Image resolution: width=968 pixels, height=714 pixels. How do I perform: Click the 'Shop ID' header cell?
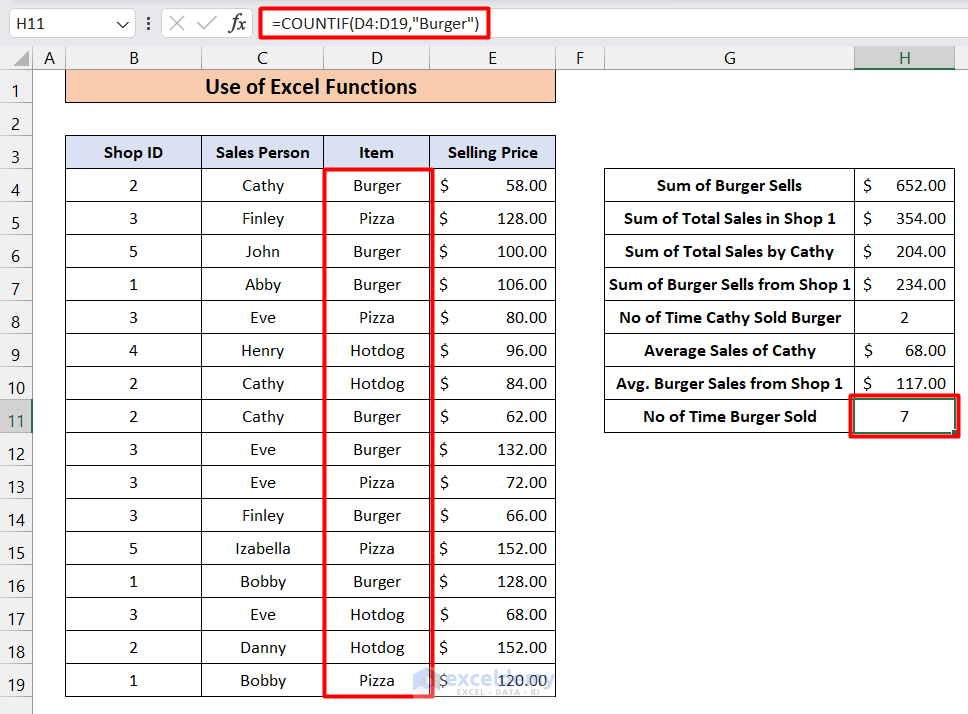click(x=133, y=152)
